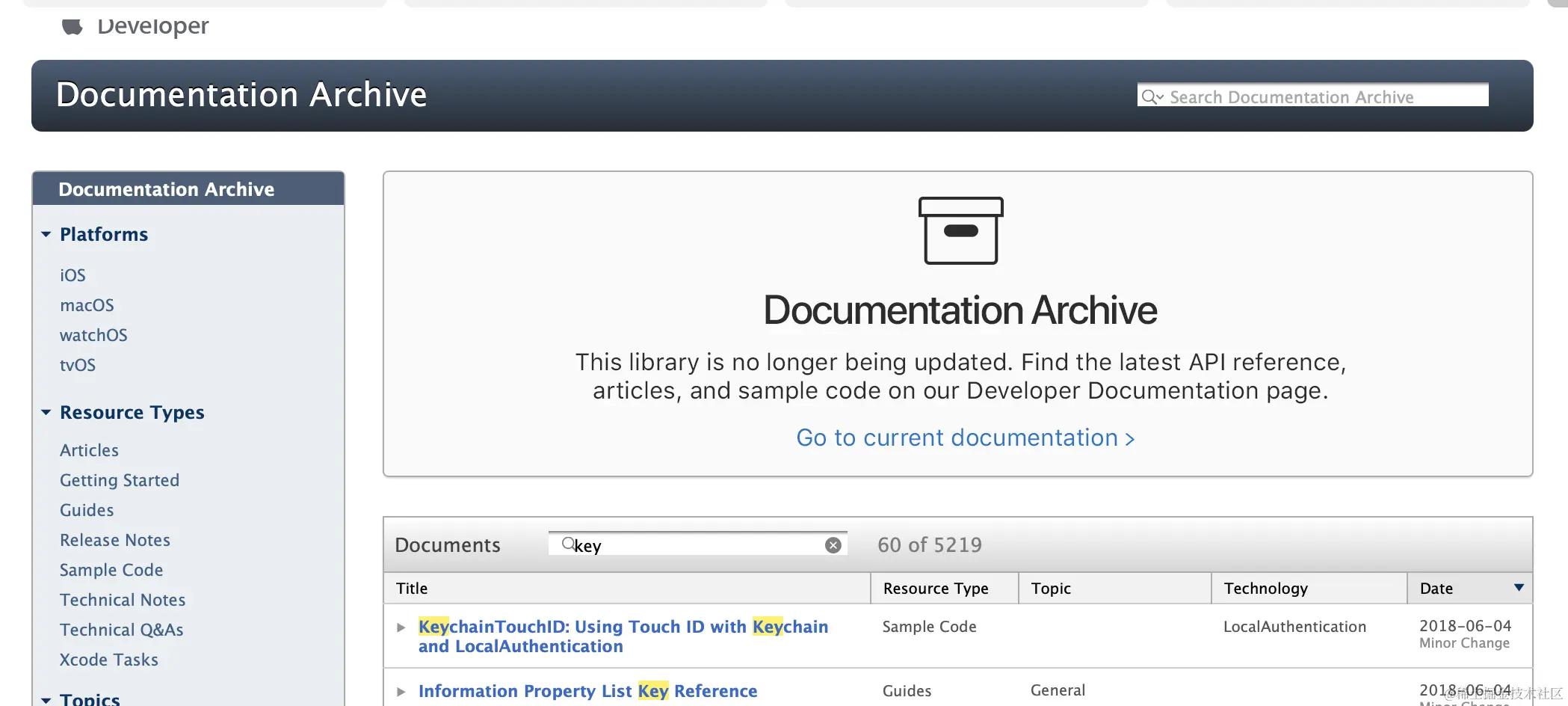Sort by Technology column header
The height and width of the screenshot is (706, 1568).
[x=1309, y=589]
